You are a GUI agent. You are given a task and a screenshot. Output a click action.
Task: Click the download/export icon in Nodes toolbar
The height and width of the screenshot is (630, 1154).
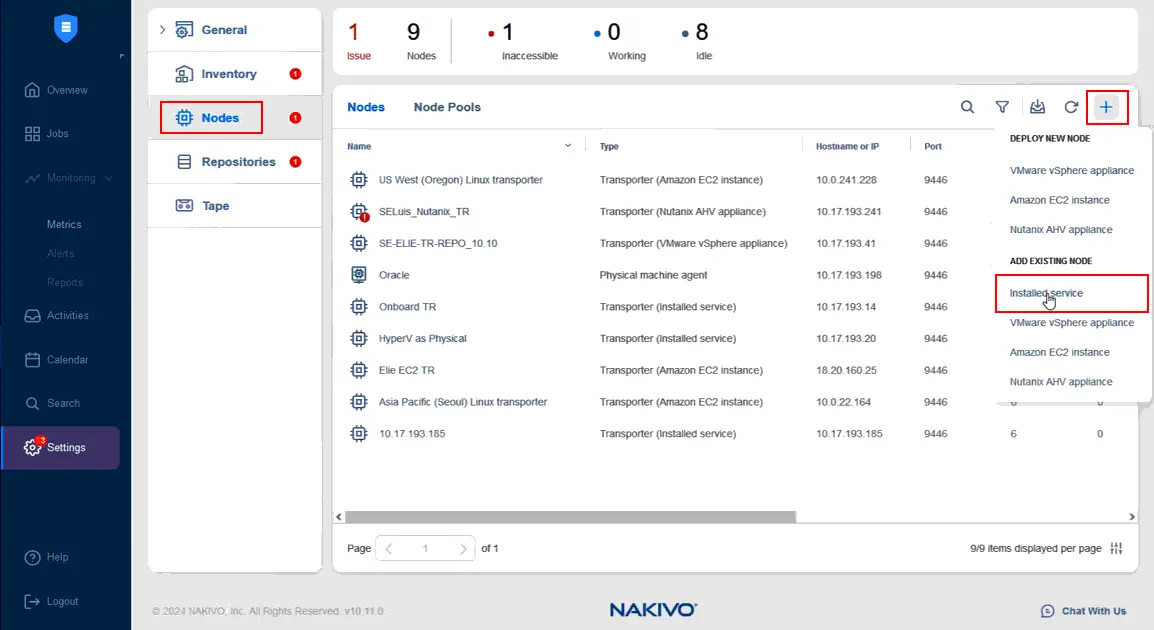point(1037,107)
